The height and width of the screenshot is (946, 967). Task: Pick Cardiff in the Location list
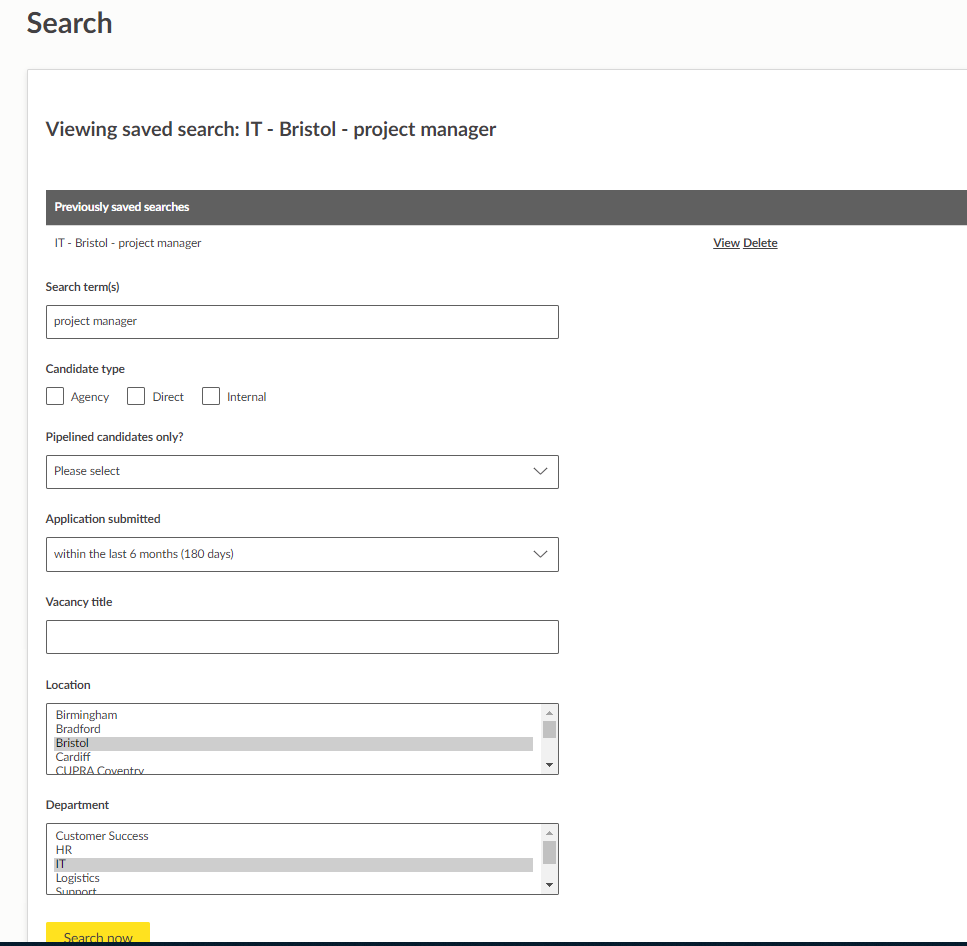73,757
